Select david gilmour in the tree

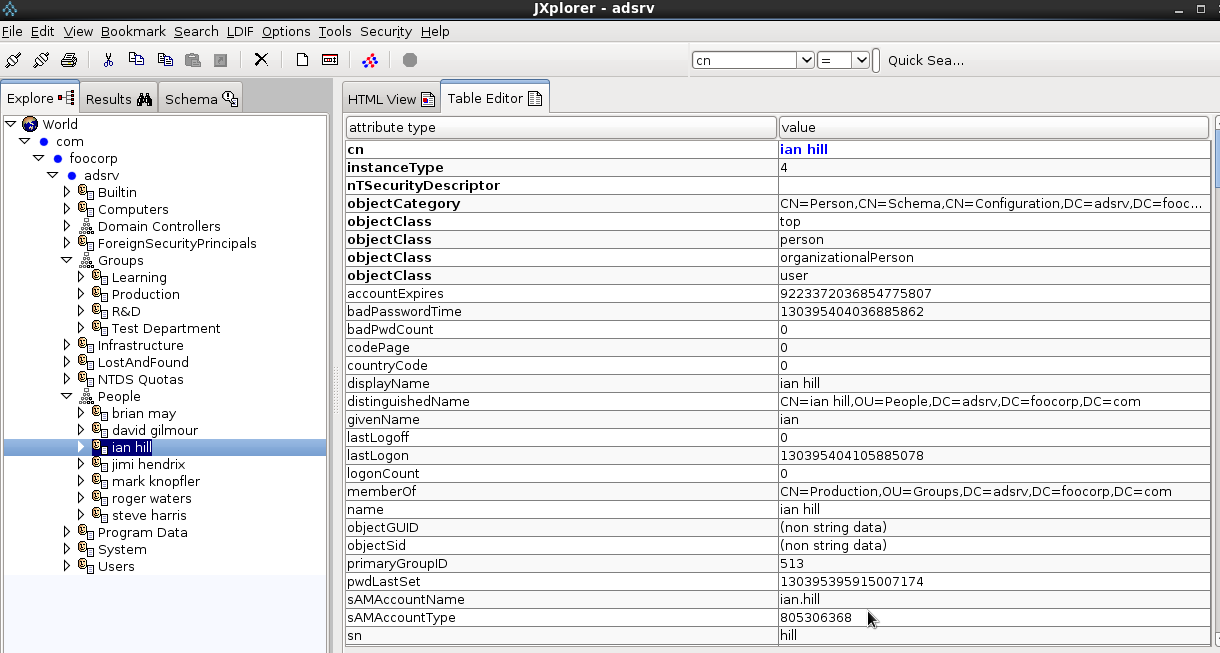point(155,430)
